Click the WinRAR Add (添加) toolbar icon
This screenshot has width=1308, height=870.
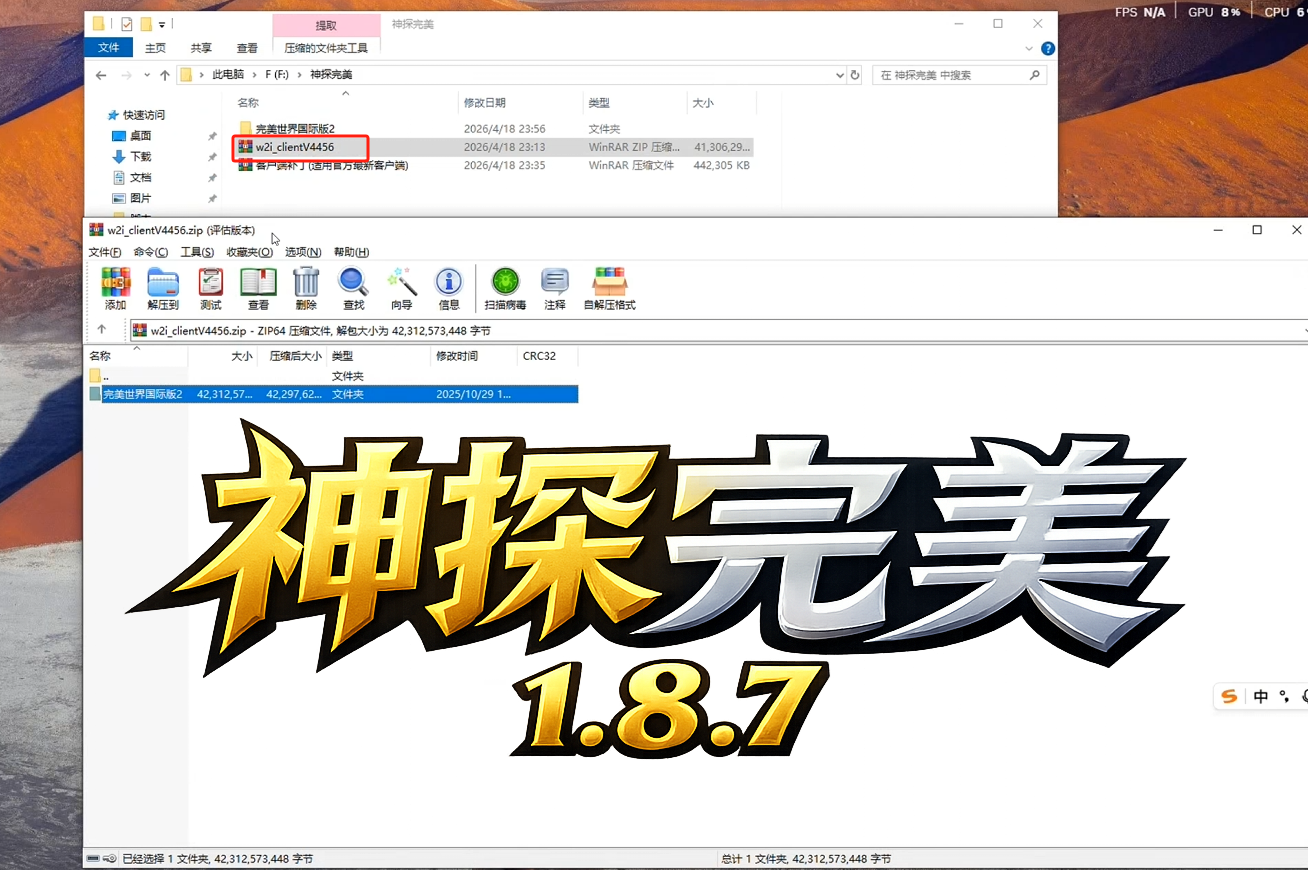point(115,288)
